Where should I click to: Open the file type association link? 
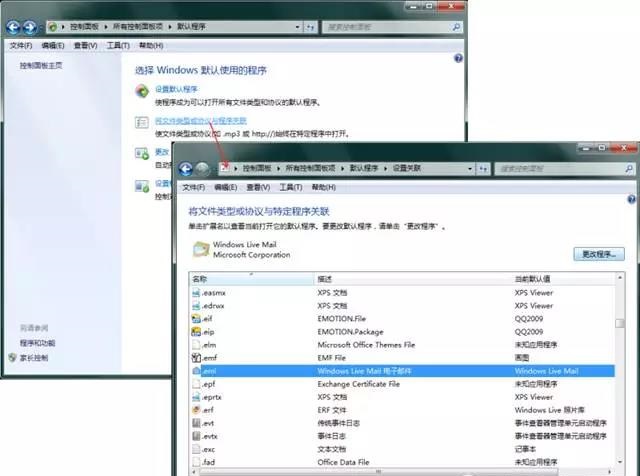tap(201, 121)
